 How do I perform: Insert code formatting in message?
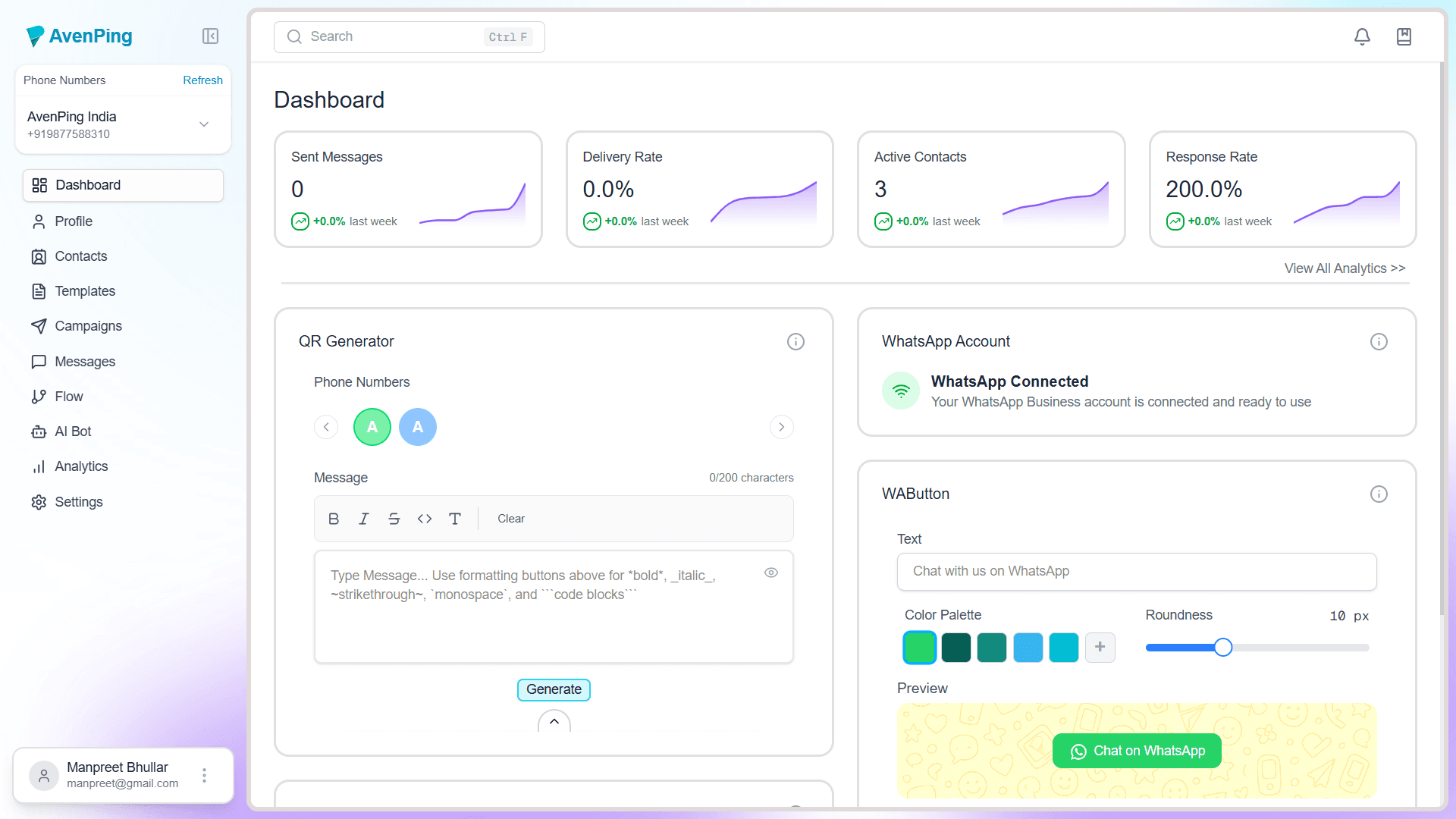pyautogui.click(x=425, y=519)
